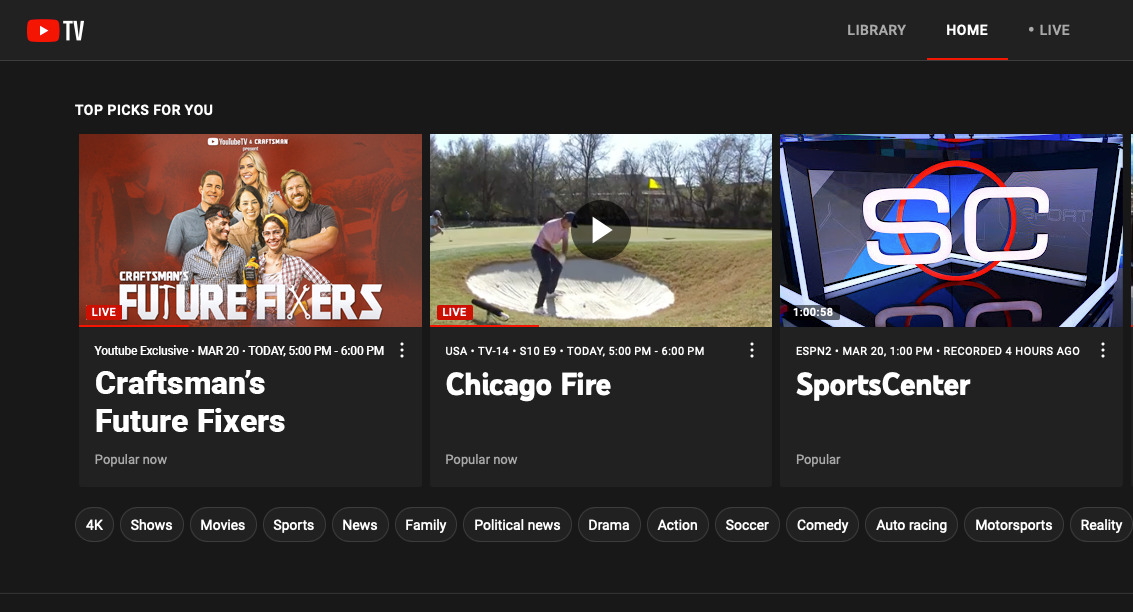Image resolution: width=1133 pixels, height=612 pixels.
Task: Click the SportsCenter title
Action: pos(883,385)
